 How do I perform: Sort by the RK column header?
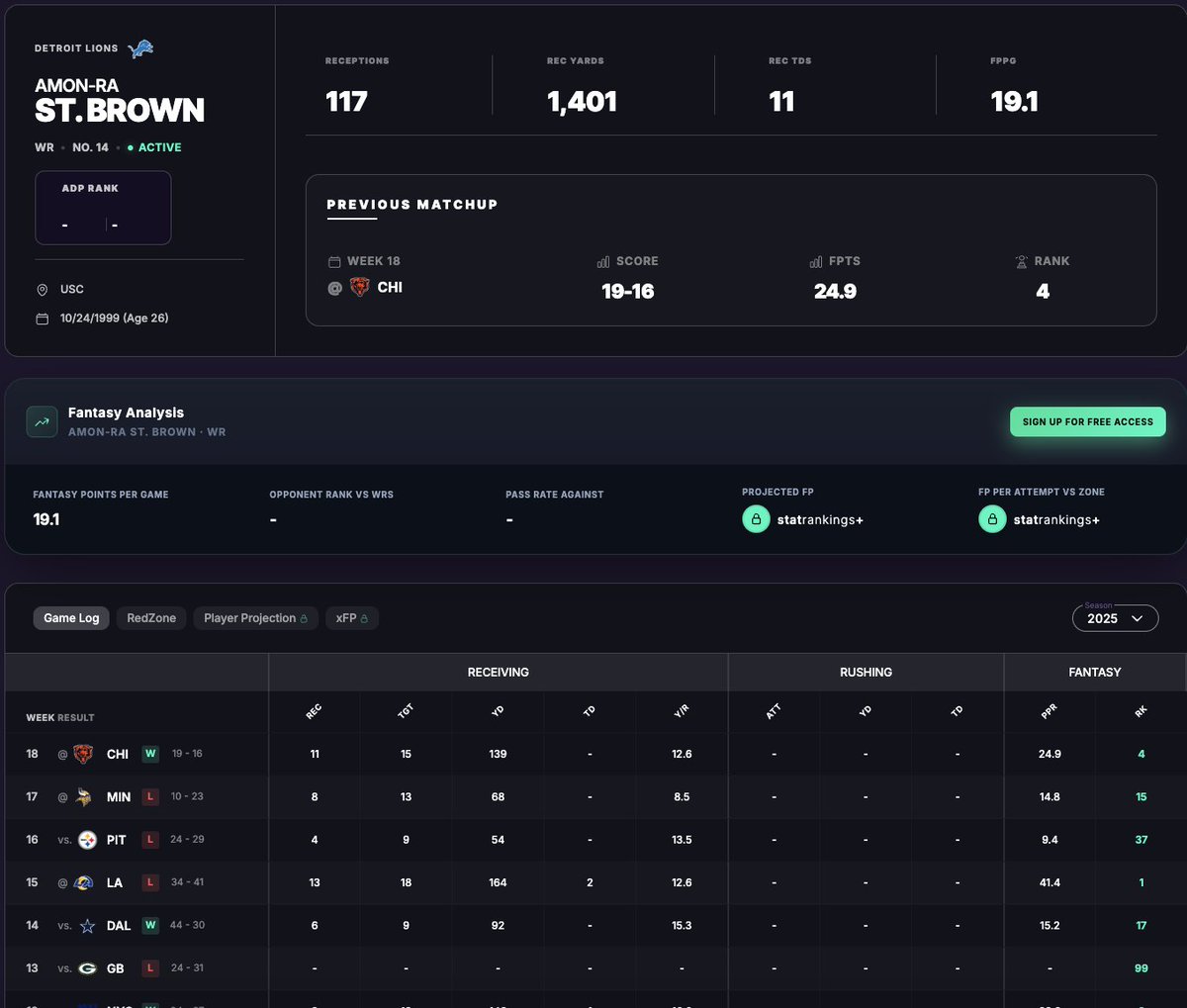pos(1141,711)
